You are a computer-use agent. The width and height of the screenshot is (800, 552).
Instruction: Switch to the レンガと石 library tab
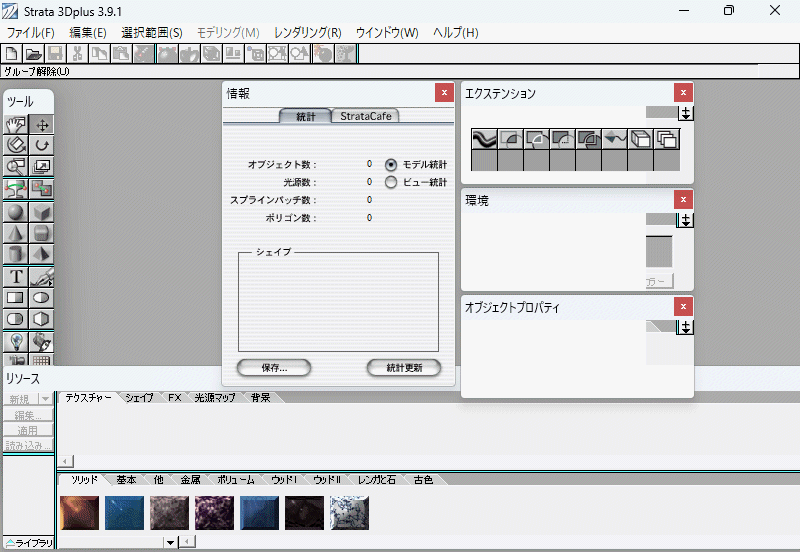coord(377,480)
